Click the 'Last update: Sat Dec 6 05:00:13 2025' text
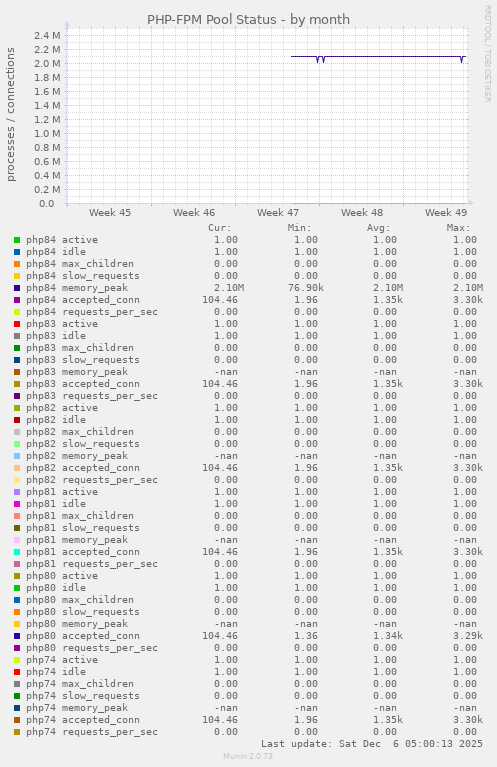Image resolution: width=497 pixels, height=767 pixels. pos(372,744)
